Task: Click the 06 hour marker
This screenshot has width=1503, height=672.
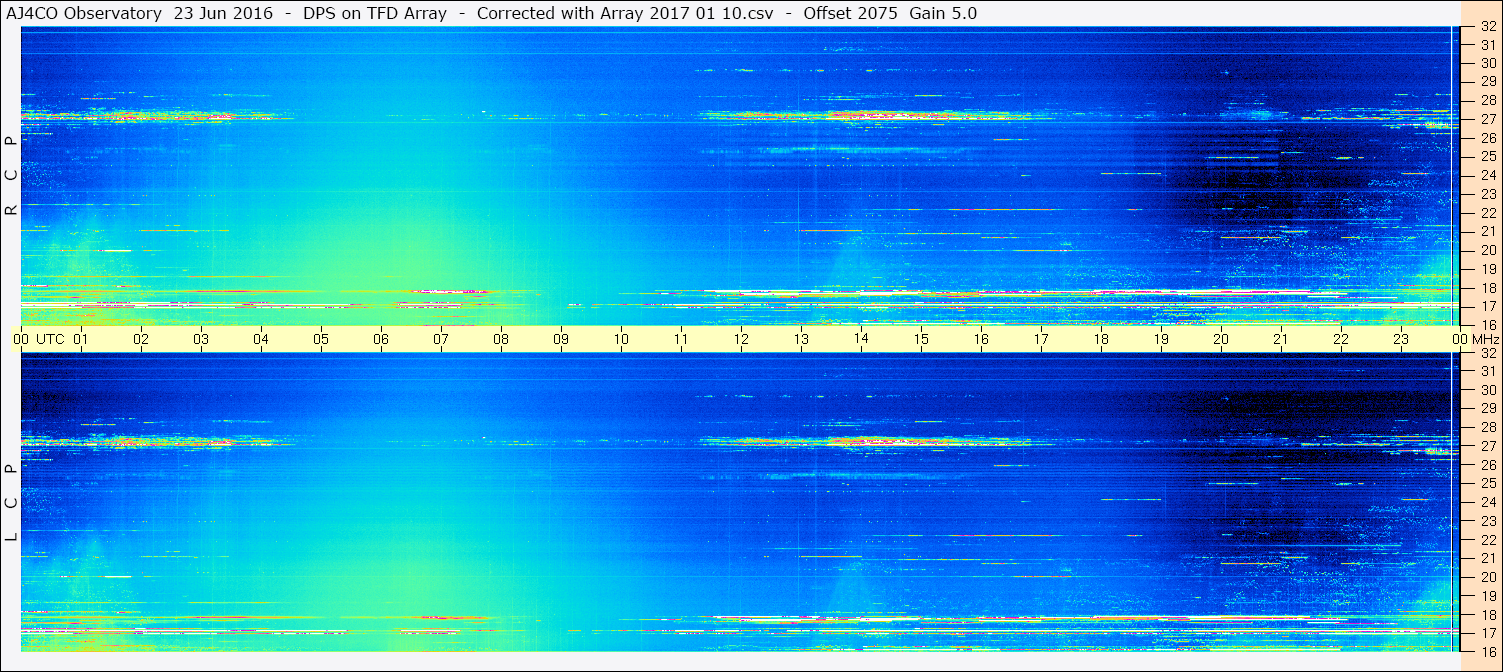Action: [381, 339]
